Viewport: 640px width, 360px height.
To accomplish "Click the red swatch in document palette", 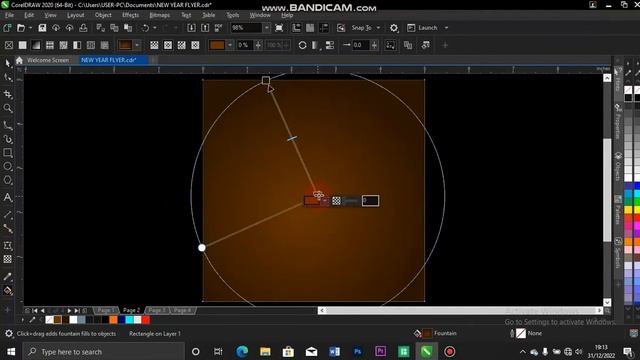I will [145, 320].
